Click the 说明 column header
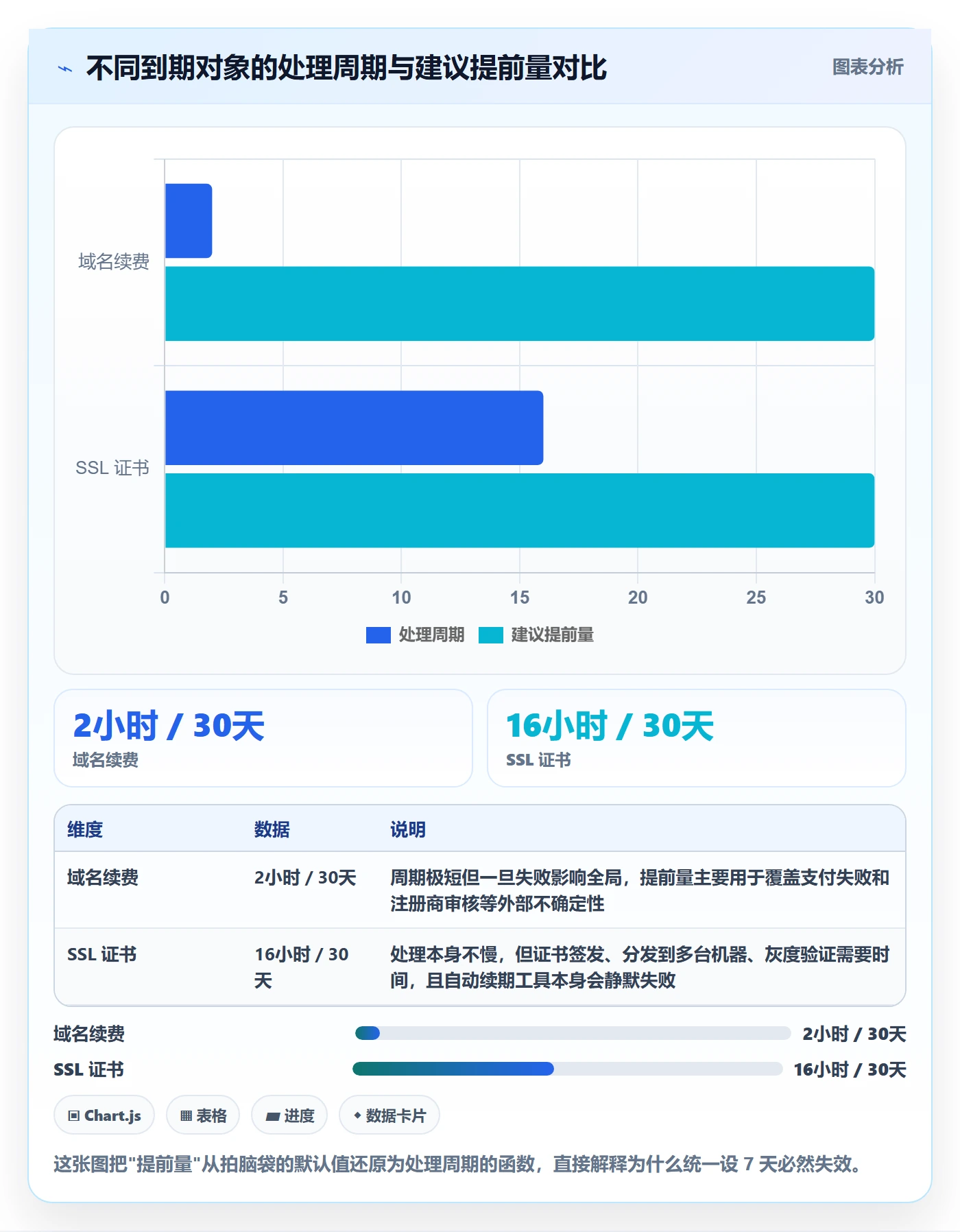 [408, 829]
